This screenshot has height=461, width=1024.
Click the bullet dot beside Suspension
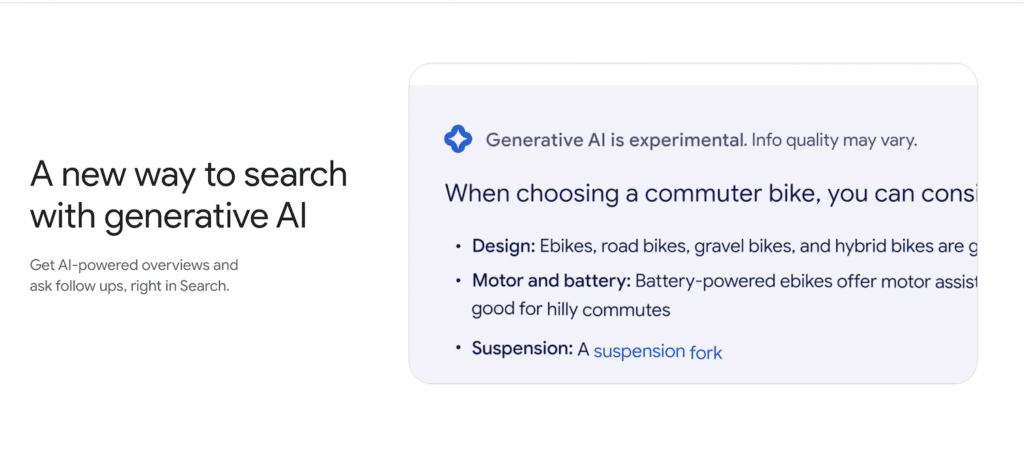[x=458, y=349]
